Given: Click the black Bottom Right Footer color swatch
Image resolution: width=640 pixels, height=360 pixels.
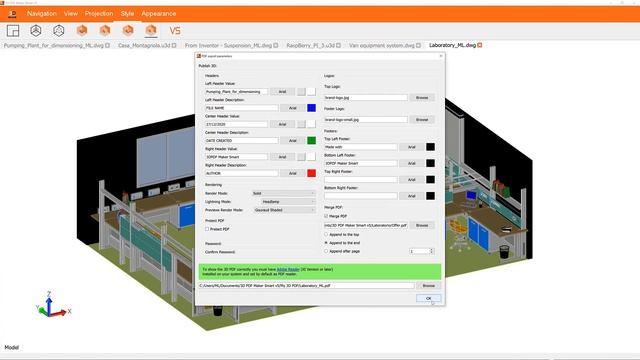Looking at the screenshot, I should tap(430, 196).
